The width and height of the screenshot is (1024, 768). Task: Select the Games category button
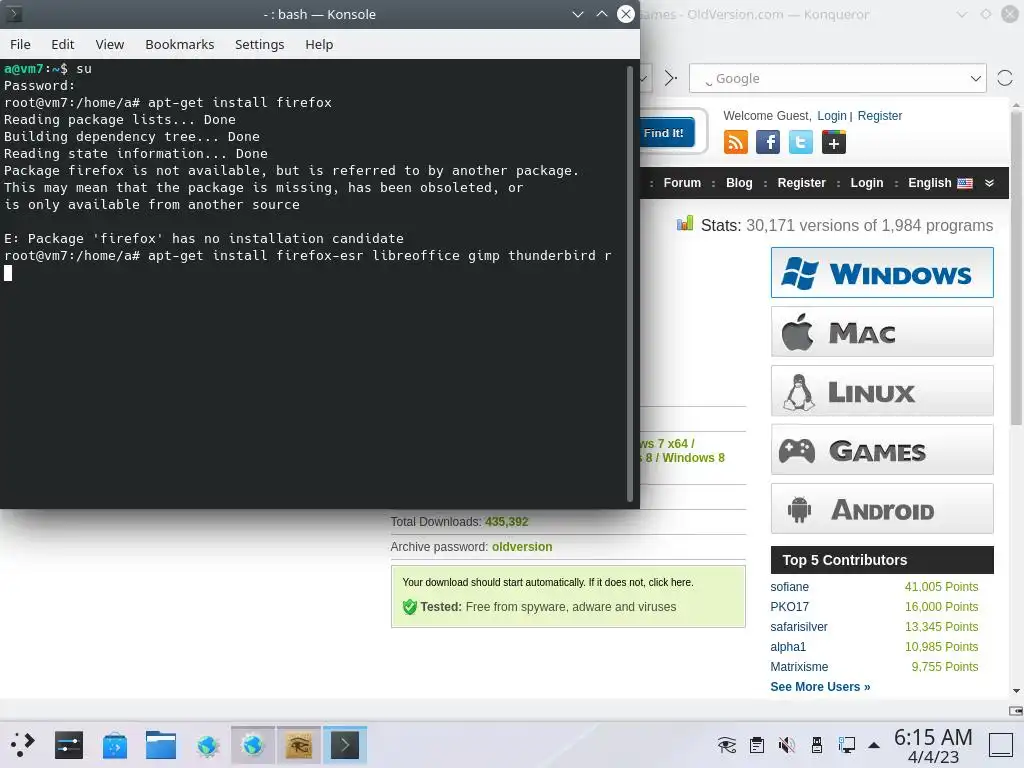tap(882, 450)
